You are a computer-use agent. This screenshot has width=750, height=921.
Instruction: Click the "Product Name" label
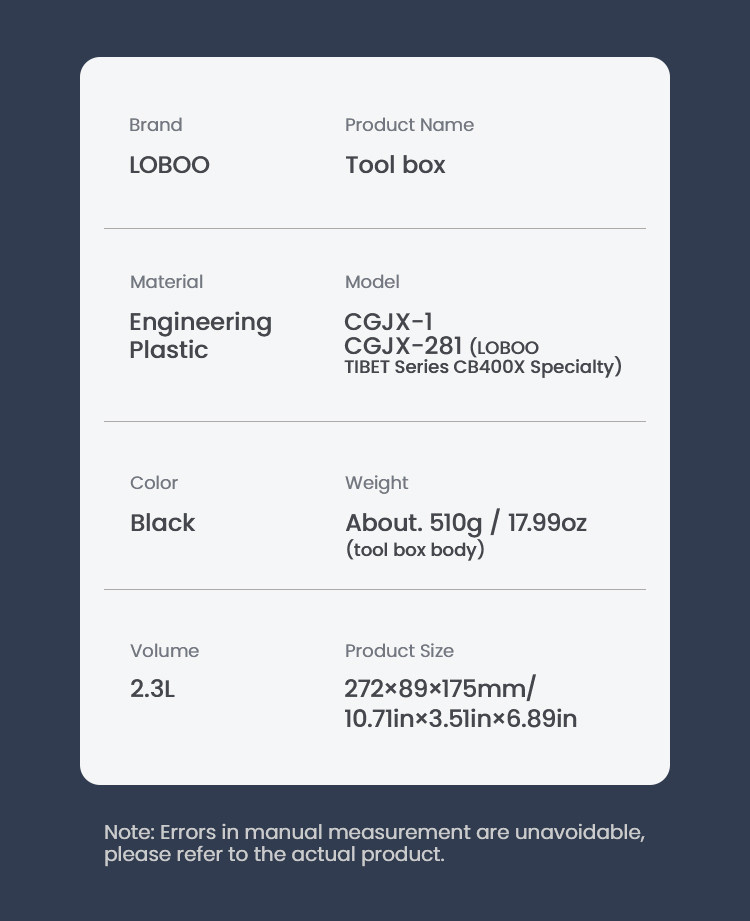coord(409,125)
